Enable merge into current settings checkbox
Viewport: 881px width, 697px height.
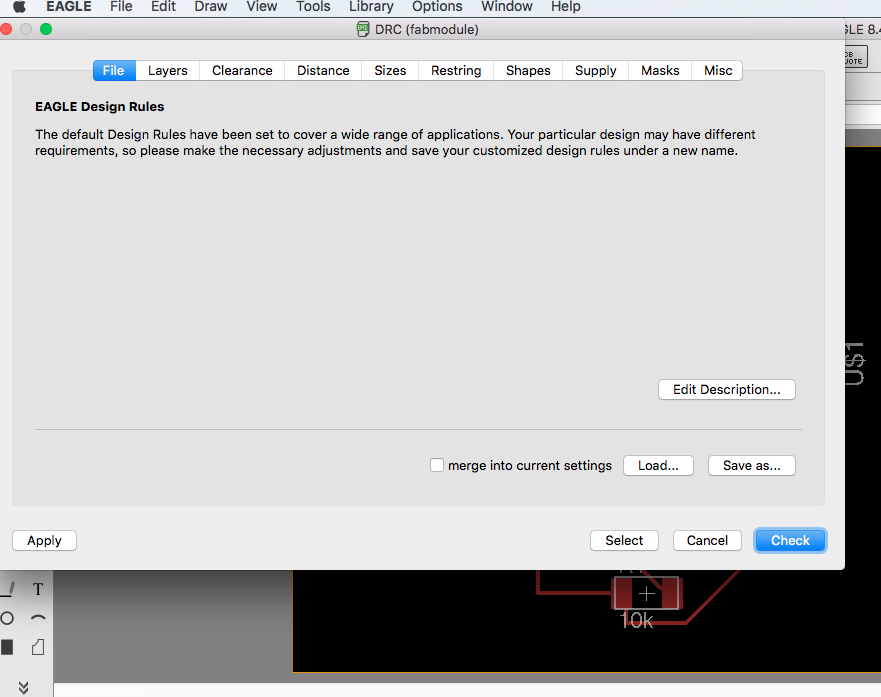point(437,465)
